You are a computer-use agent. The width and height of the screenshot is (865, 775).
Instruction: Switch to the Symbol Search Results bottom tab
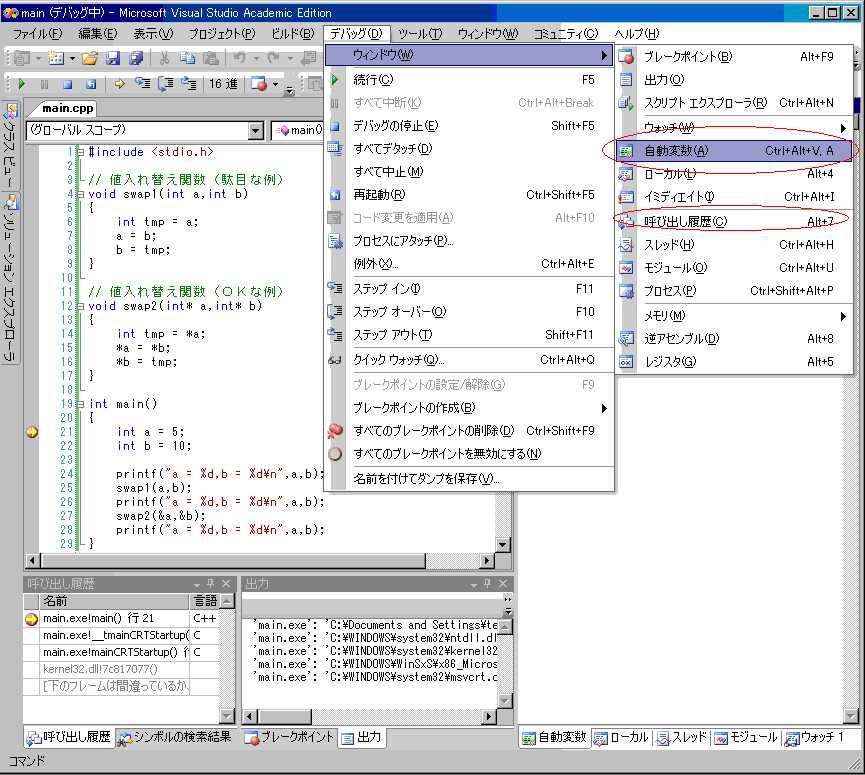coord(175,737)
